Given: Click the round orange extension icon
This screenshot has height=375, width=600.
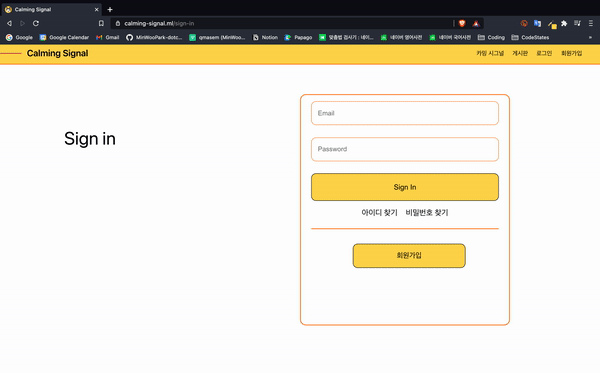Looking at the screenshot, I should tap(524, 23).
